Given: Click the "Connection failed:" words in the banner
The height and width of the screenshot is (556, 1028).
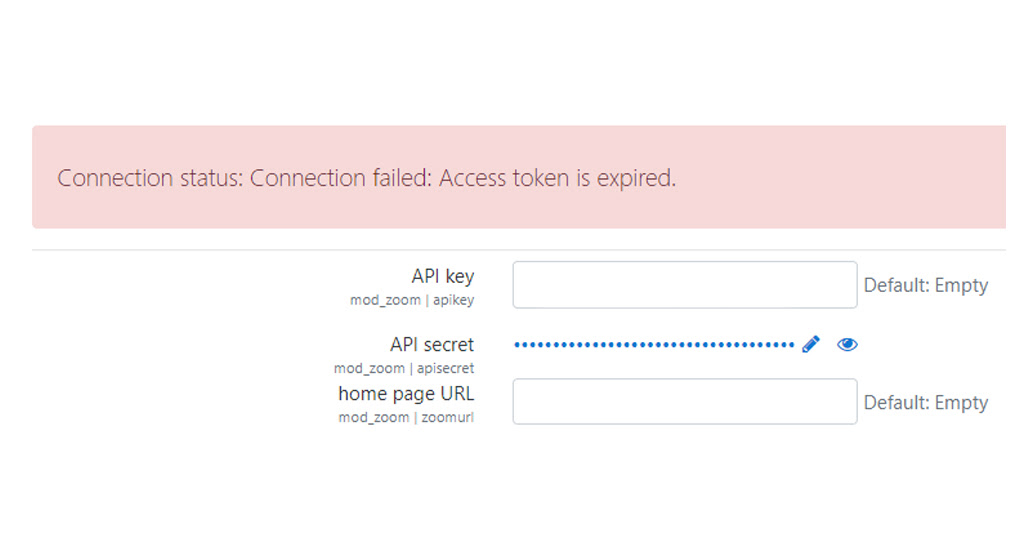Looking at the screenshot, I should pyautogui.click(x=340, y=178).
